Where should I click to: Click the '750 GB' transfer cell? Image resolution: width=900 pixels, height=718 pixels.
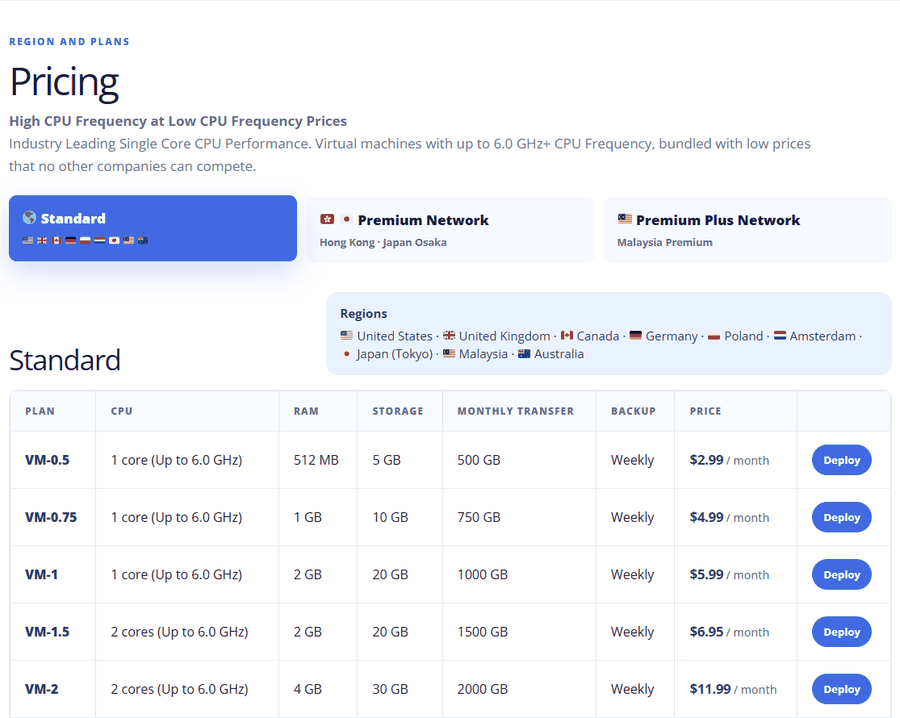click(479, 517)
